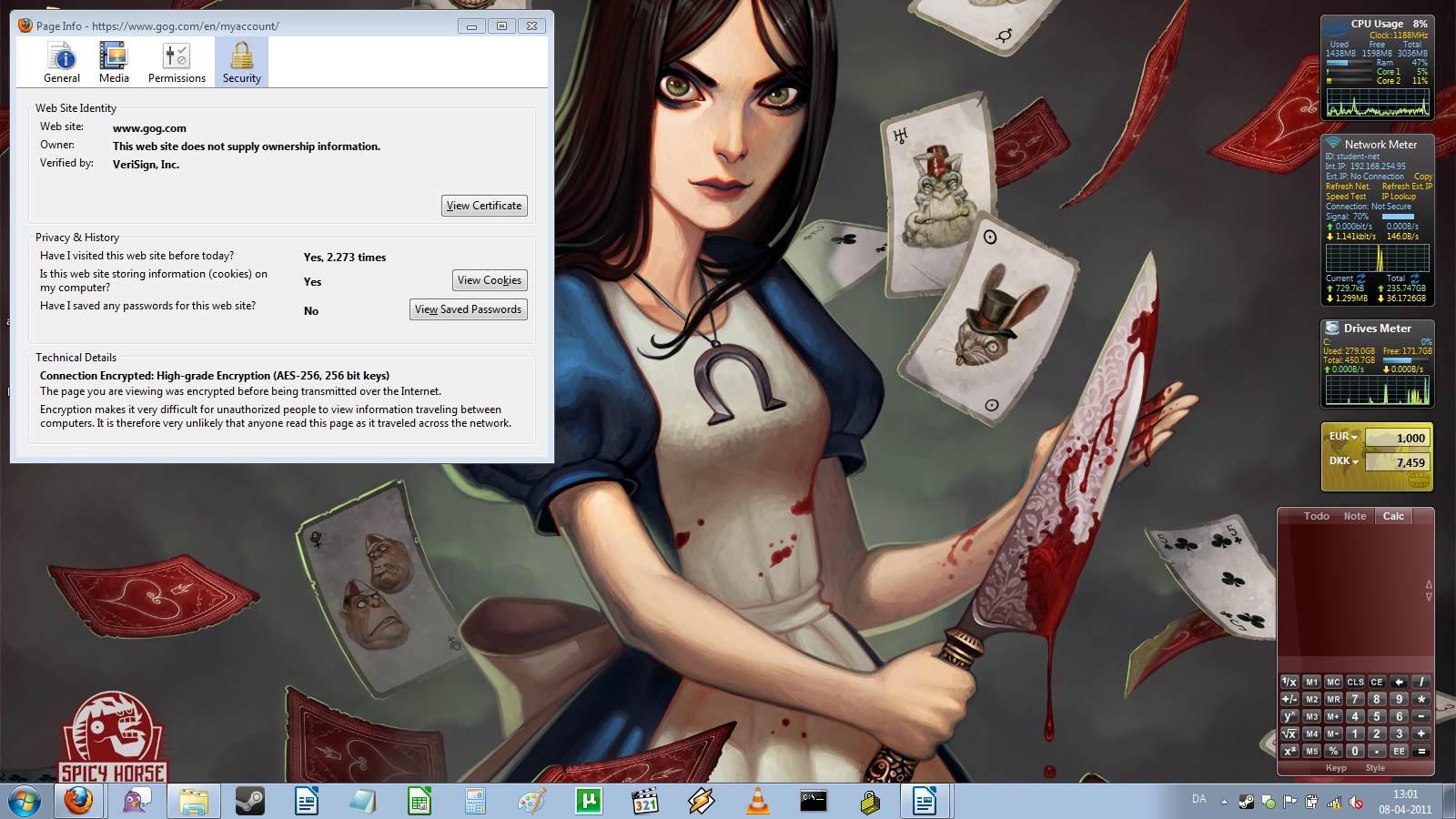Open the LibreOffice Writer pinned icon next to Steam
Viewport: 1456px width, 819px height.
coord(307,802)
